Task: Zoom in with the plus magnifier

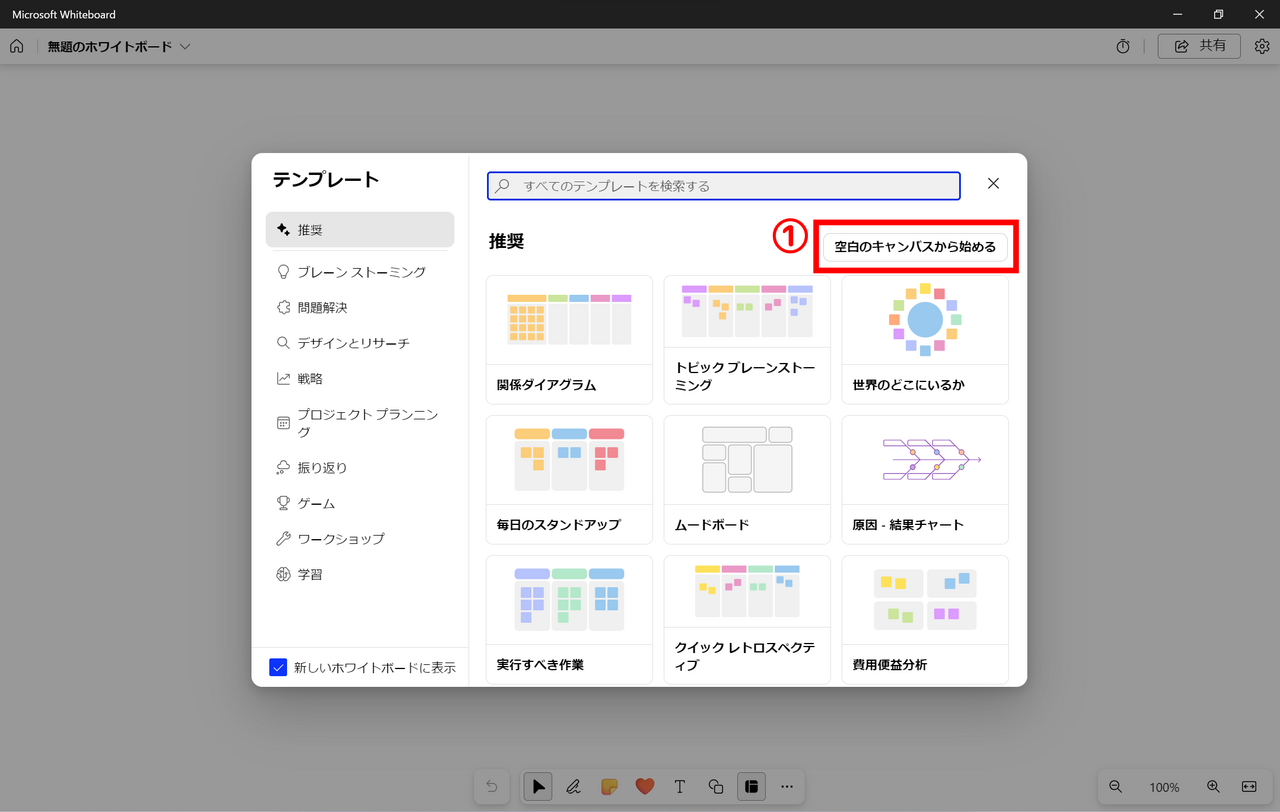Action: pos(1213,787)
